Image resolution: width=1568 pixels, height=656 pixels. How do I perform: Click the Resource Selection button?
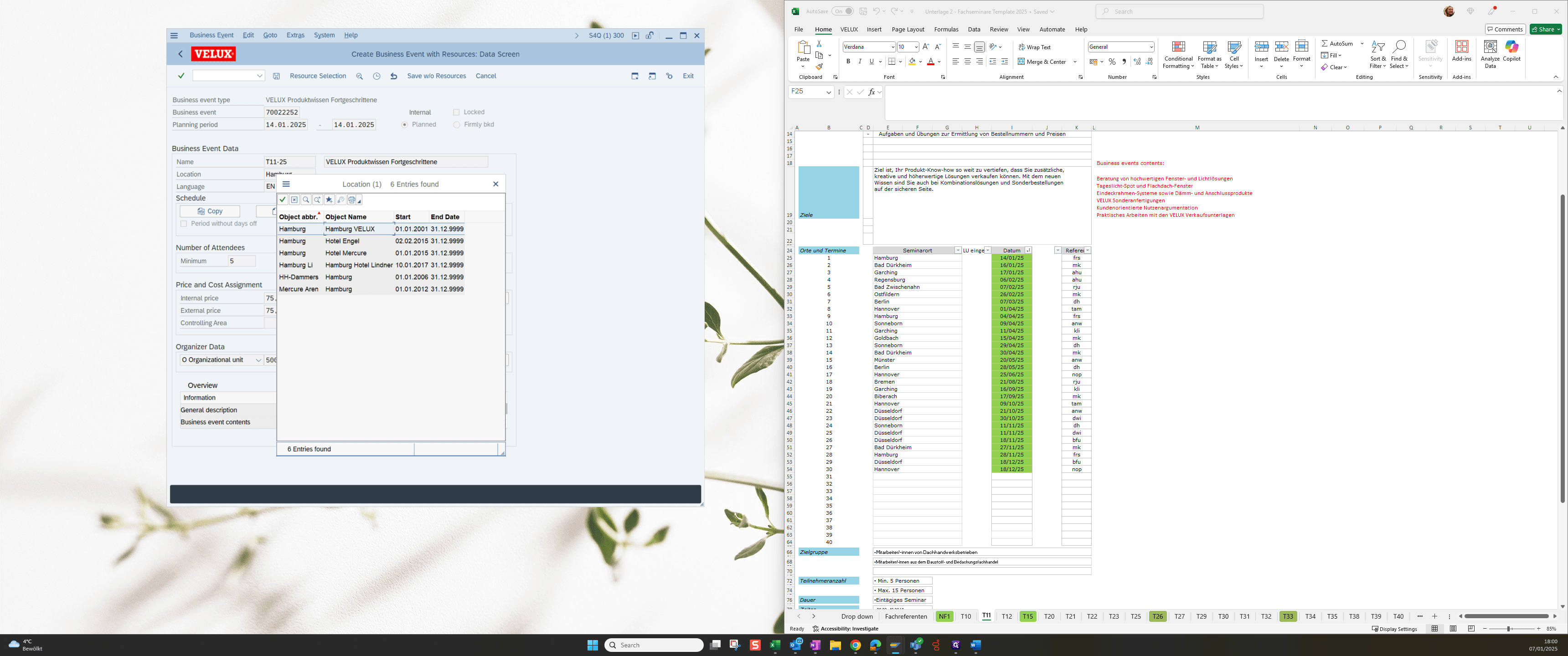[318, 76]
